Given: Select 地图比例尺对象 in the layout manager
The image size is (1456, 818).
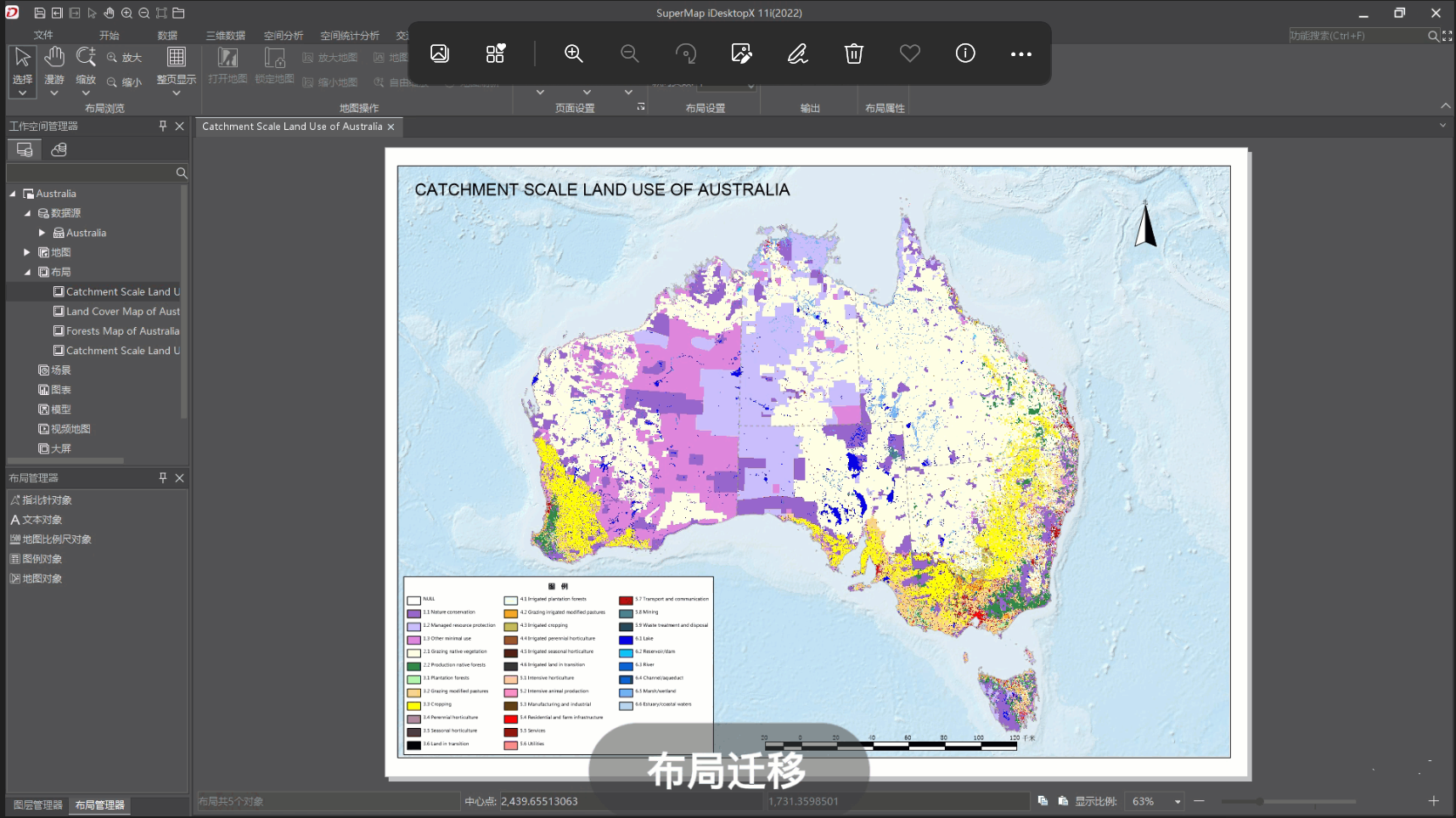Looking at the screenshot, I should coord(50,539).
